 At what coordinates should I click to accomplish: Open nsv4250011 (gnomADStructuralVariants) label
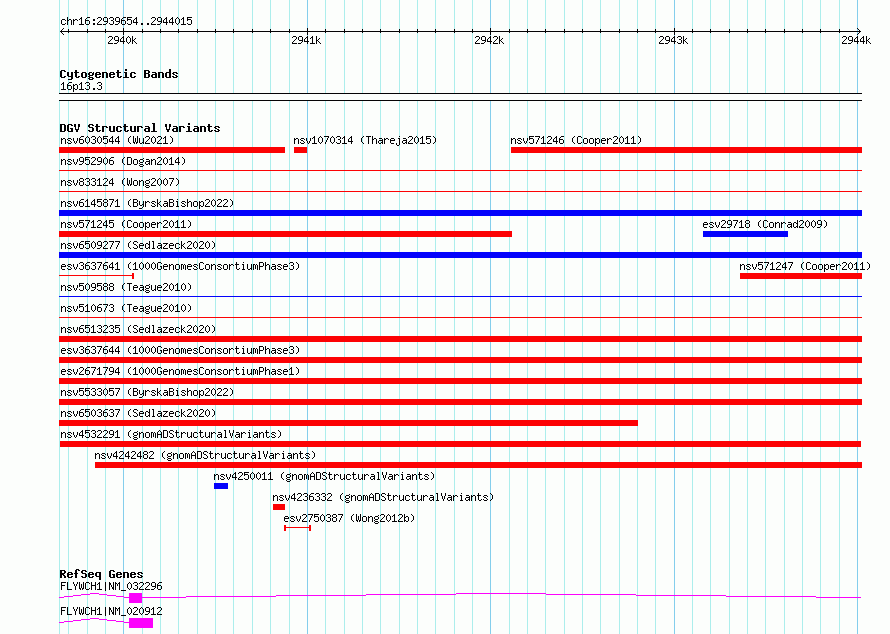pos(324,476)
